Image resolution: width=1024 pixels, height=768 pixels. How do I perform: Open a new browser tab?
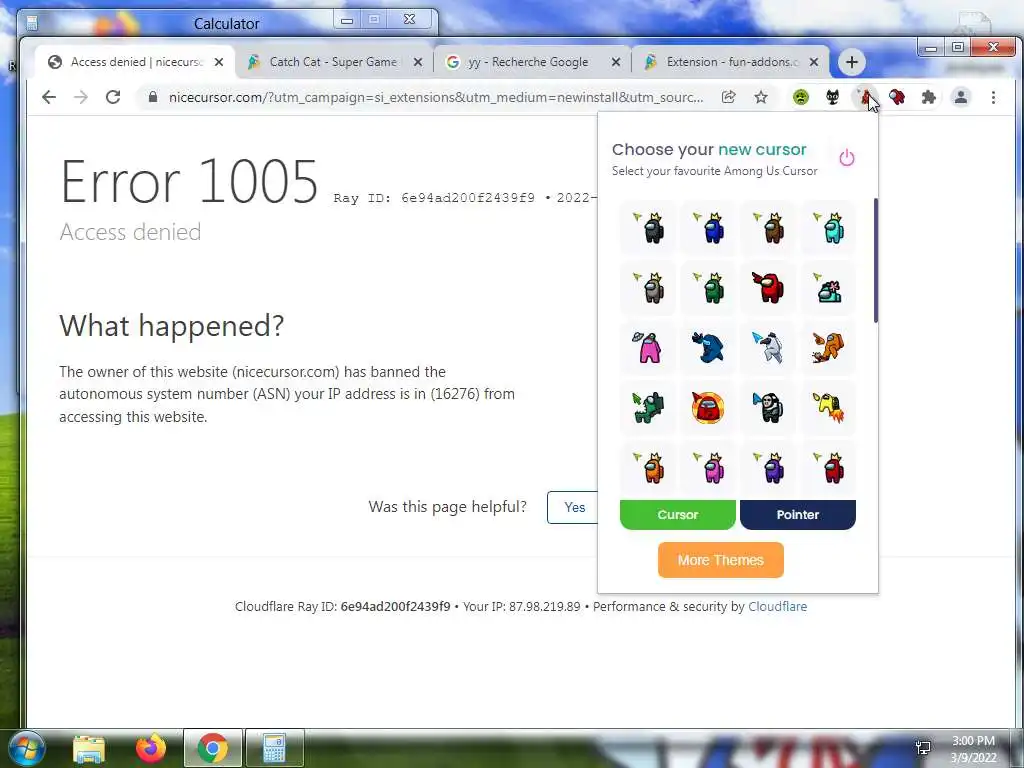(852, 62)
